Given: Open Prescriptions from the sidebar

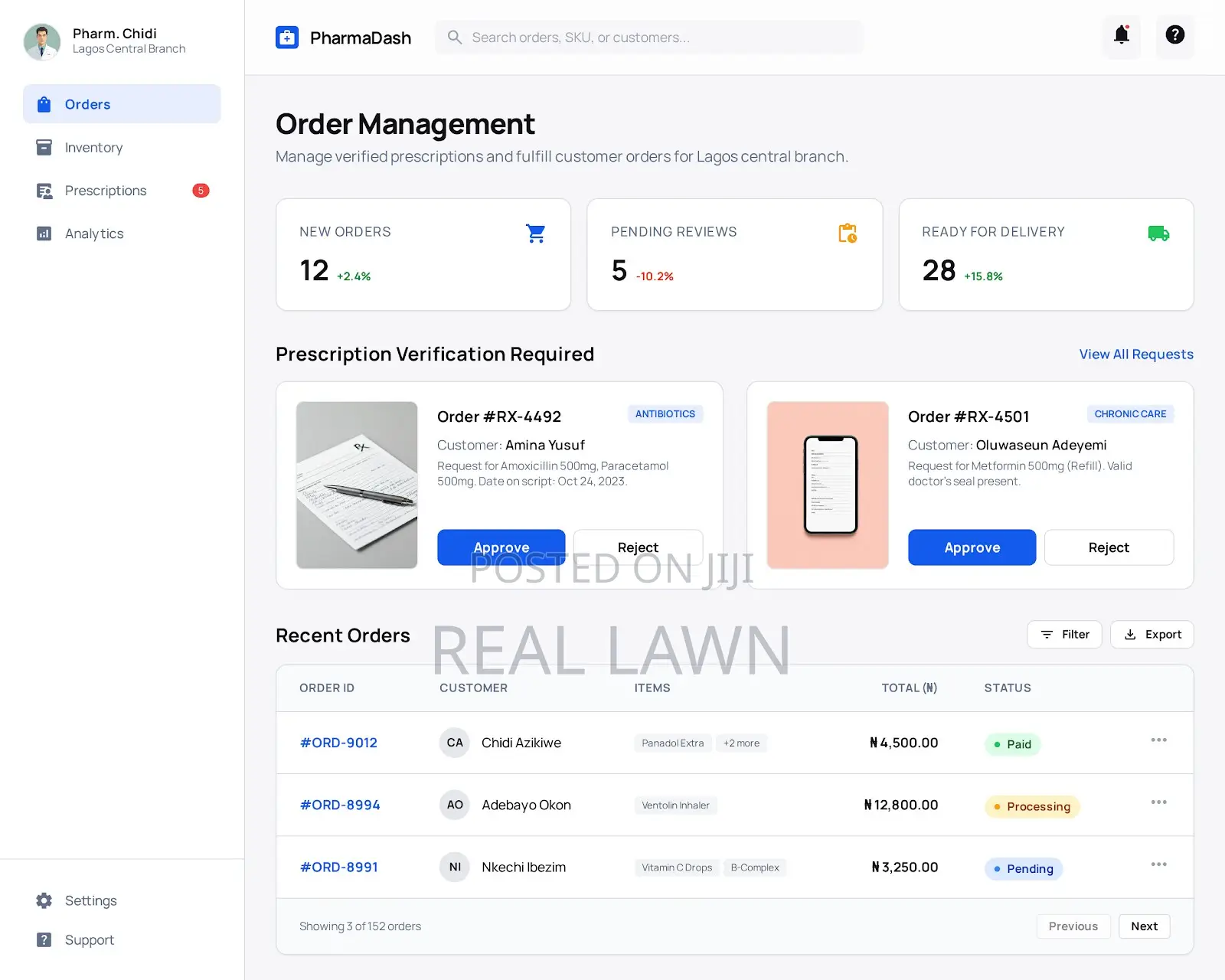Looking at the screenshot, I should pyautogui.click(x=122, y=191).
